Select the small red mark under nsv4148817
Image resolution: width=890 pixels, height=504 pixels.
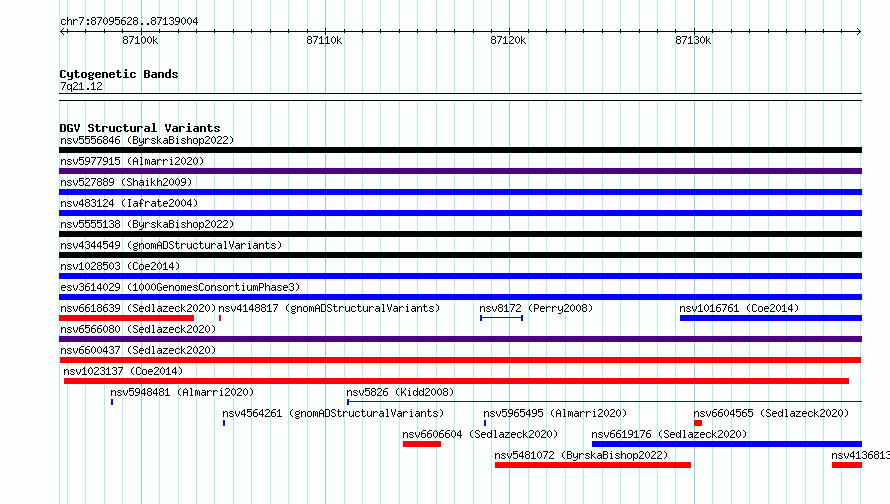pos(220,318)
